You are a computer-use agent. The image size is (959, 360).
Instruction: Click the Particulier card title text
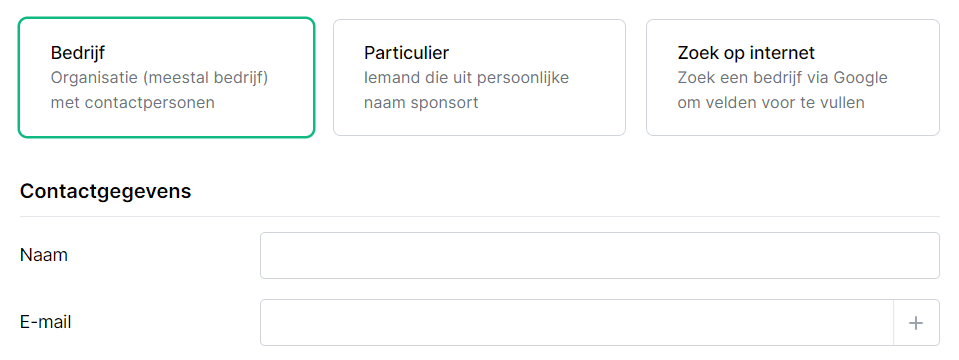coord(406,53)
